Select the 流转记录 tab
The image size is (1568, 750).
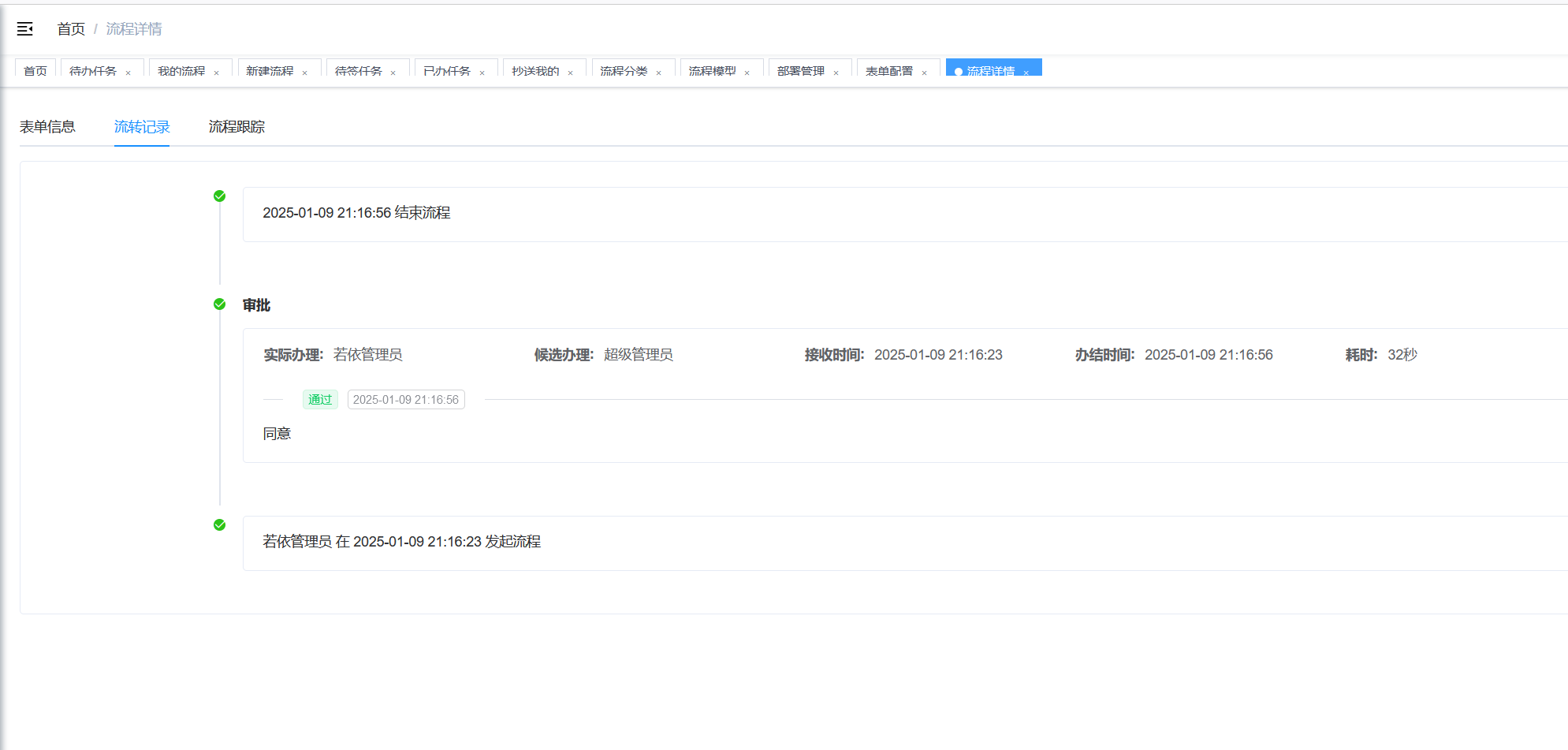click(x=142, y=127)
